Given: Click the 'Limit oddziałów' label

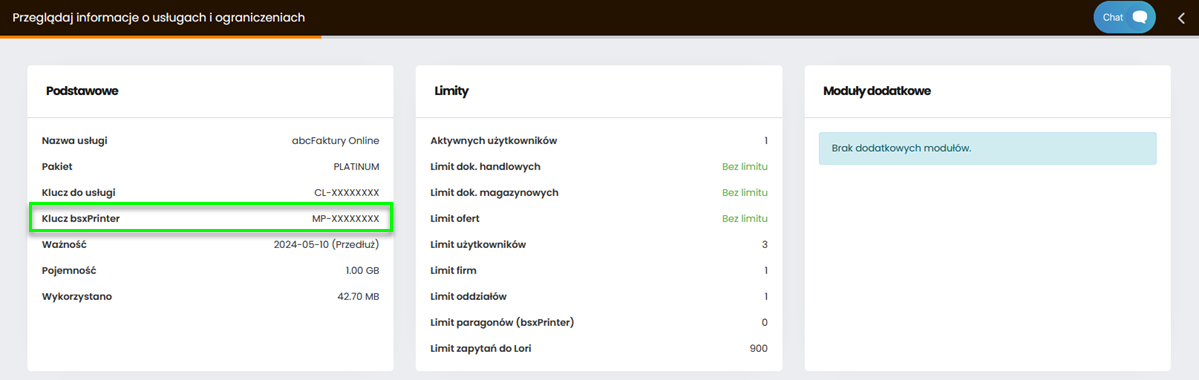Looking at the screenshot, I should tap(469, 297).
